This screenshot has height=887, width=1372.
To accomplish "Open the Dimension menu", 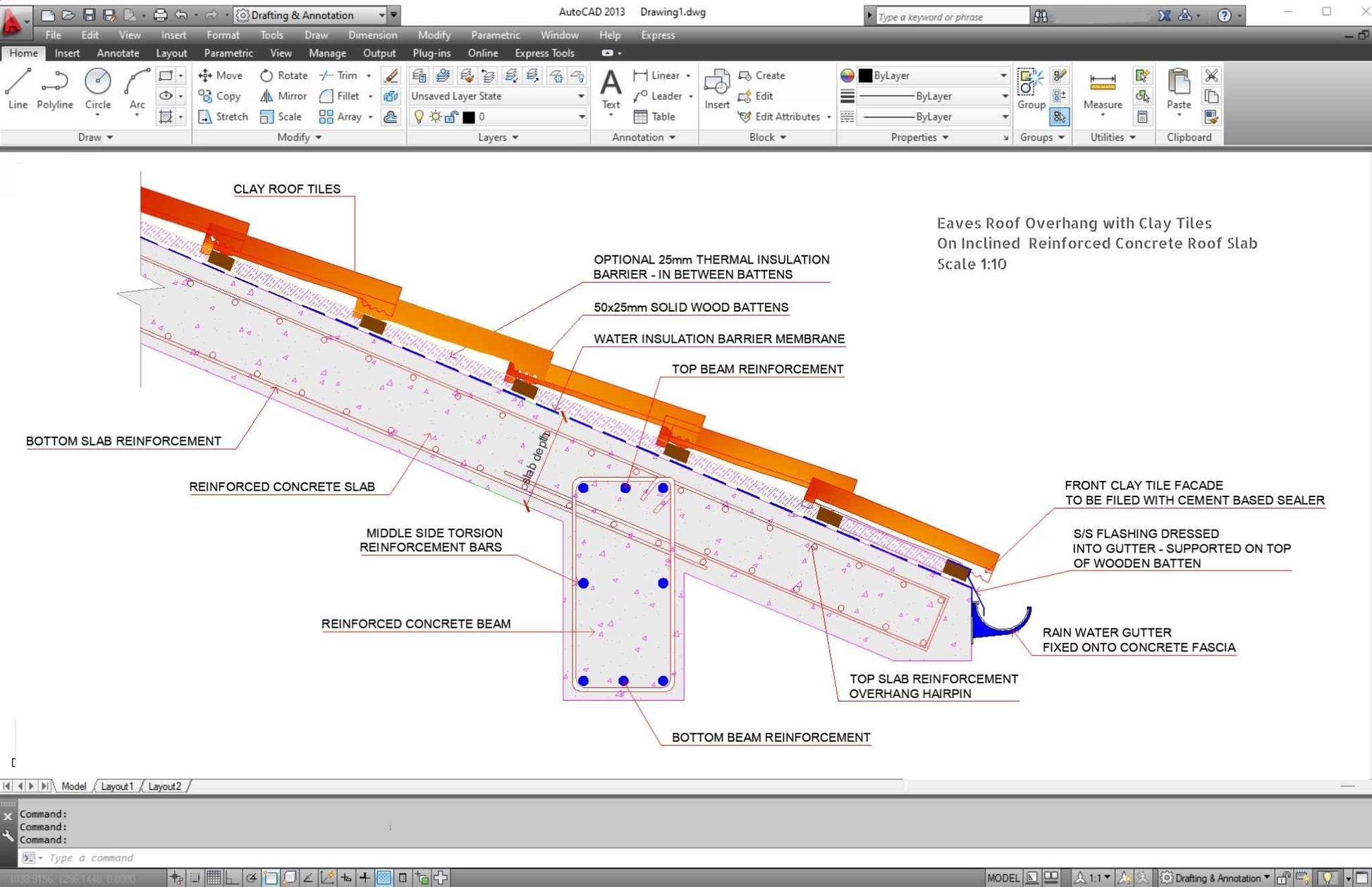I will tap(372, 35).
